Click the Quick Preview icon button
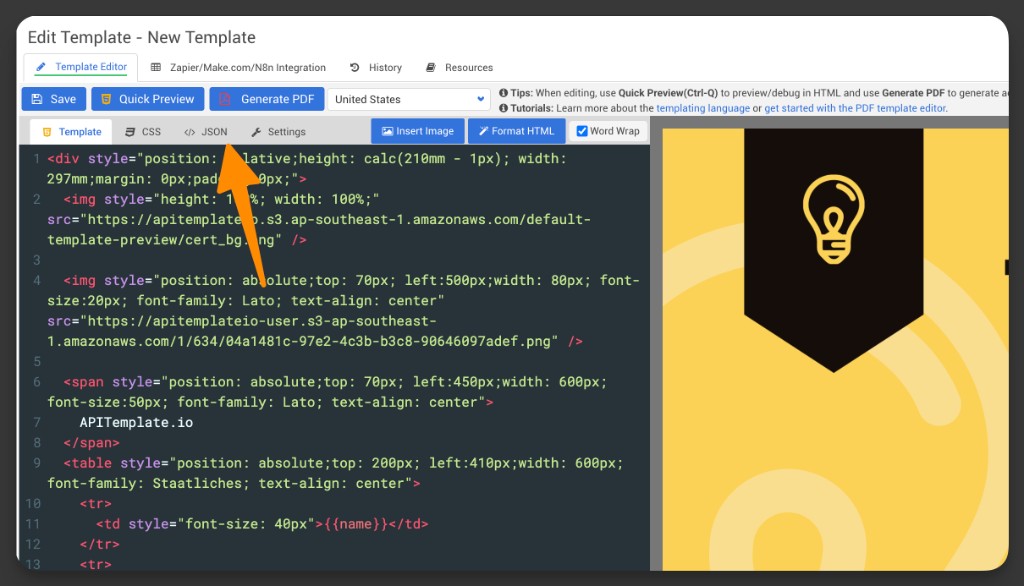Screen dimensions: 1024x586 [x=107, y=99]
